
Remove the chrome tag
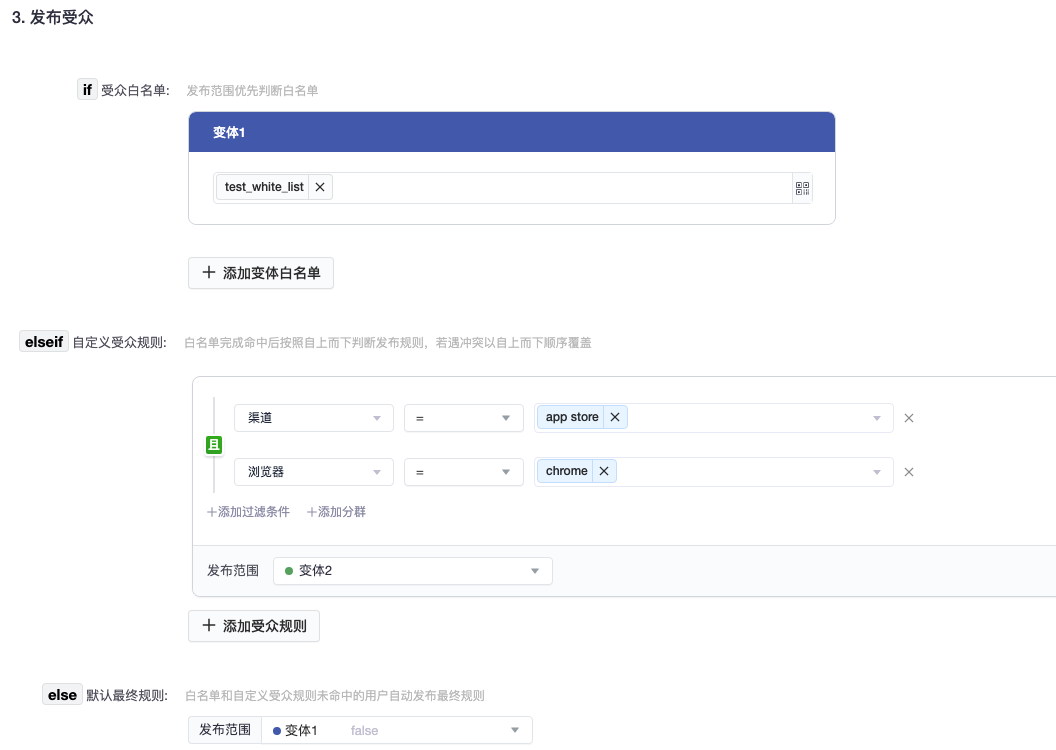tap(604, 471)
